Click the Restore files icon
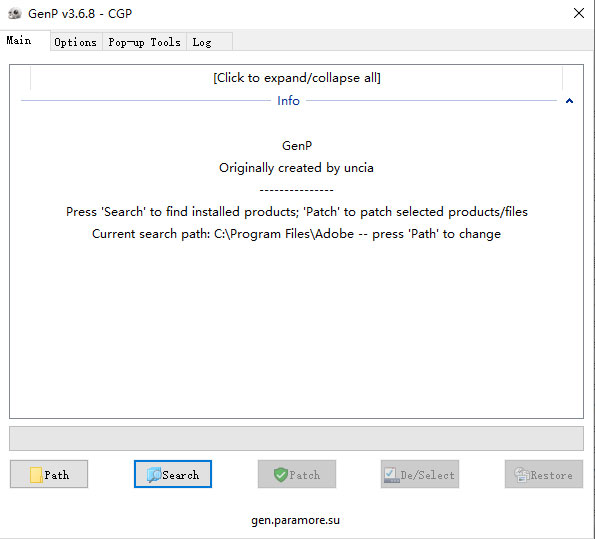 point(521,475)
